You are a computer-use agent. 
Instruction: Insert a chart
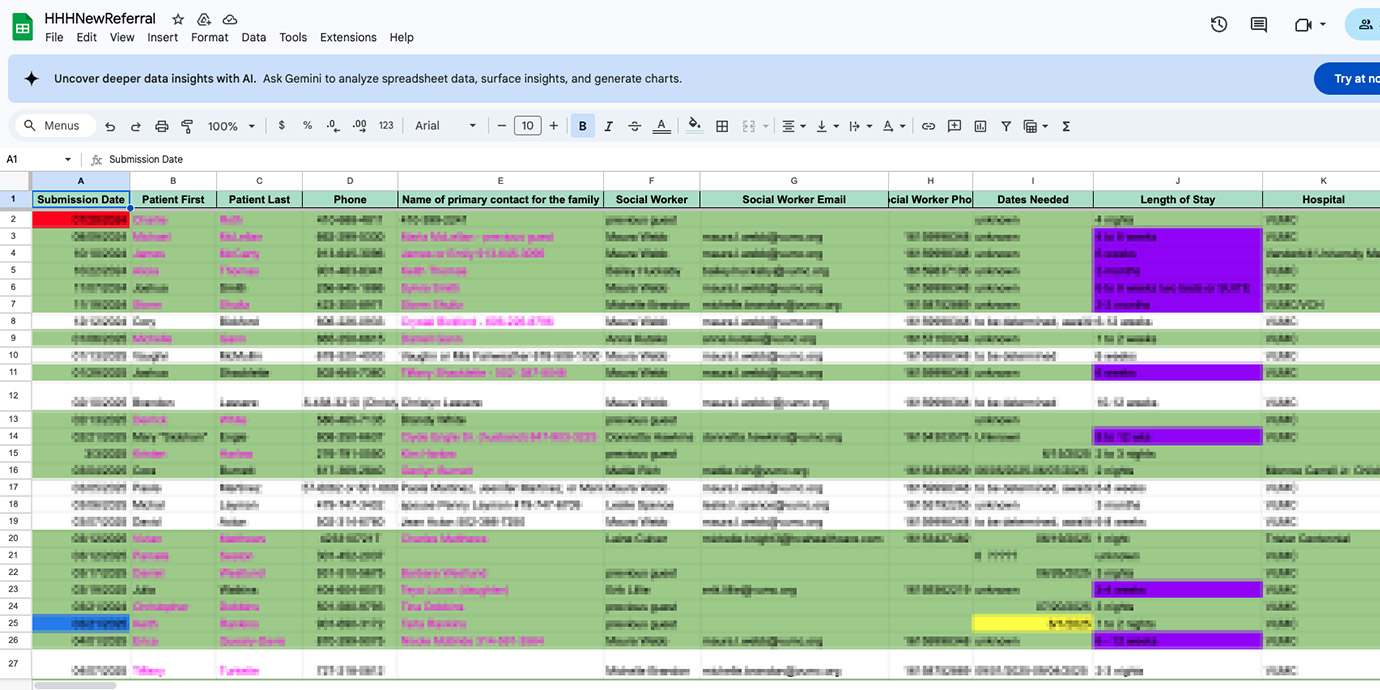coord(980,126)
